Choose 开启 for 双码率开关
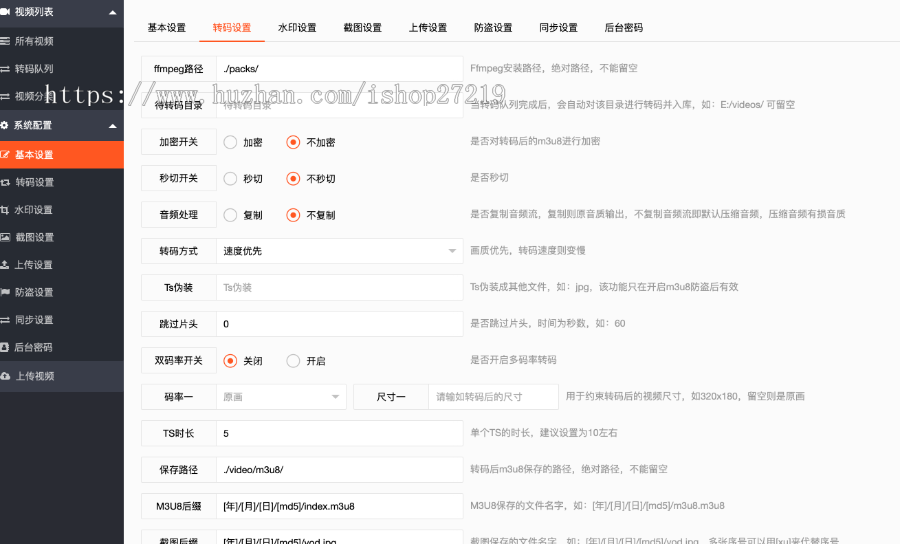Viewport: 900px width, 544px height. click(x=293, y=361)
